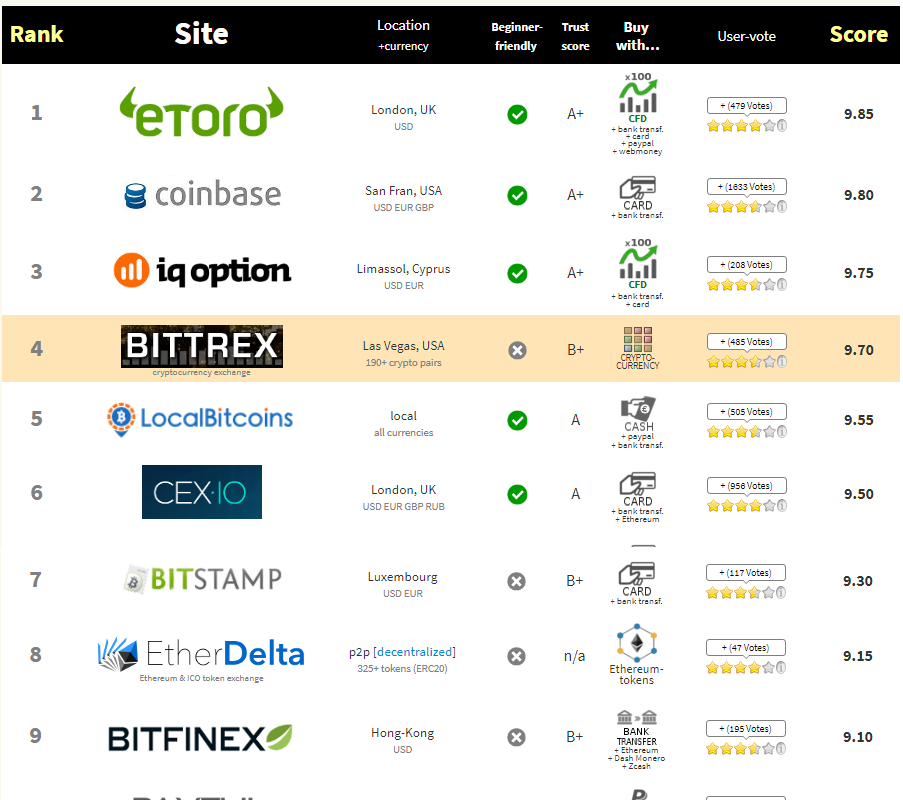Click Bittrex's beginner-friendly X mark

(517, 350)
